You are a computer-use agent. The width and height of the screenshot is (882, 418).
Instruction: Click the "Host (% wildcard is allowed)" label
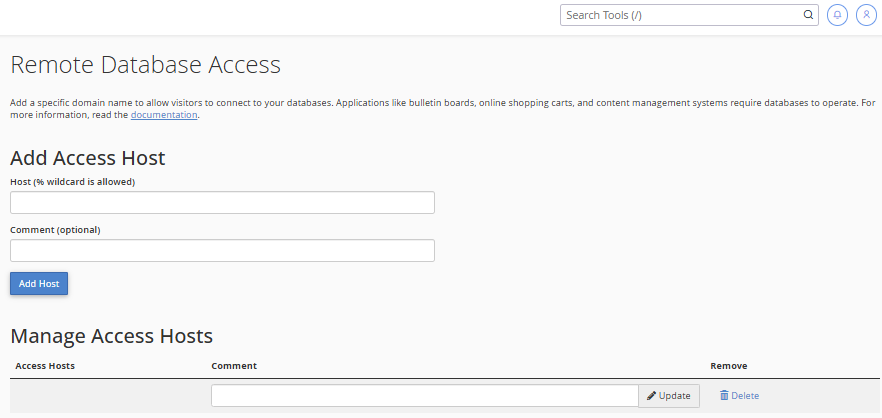[x=72, y=182]
